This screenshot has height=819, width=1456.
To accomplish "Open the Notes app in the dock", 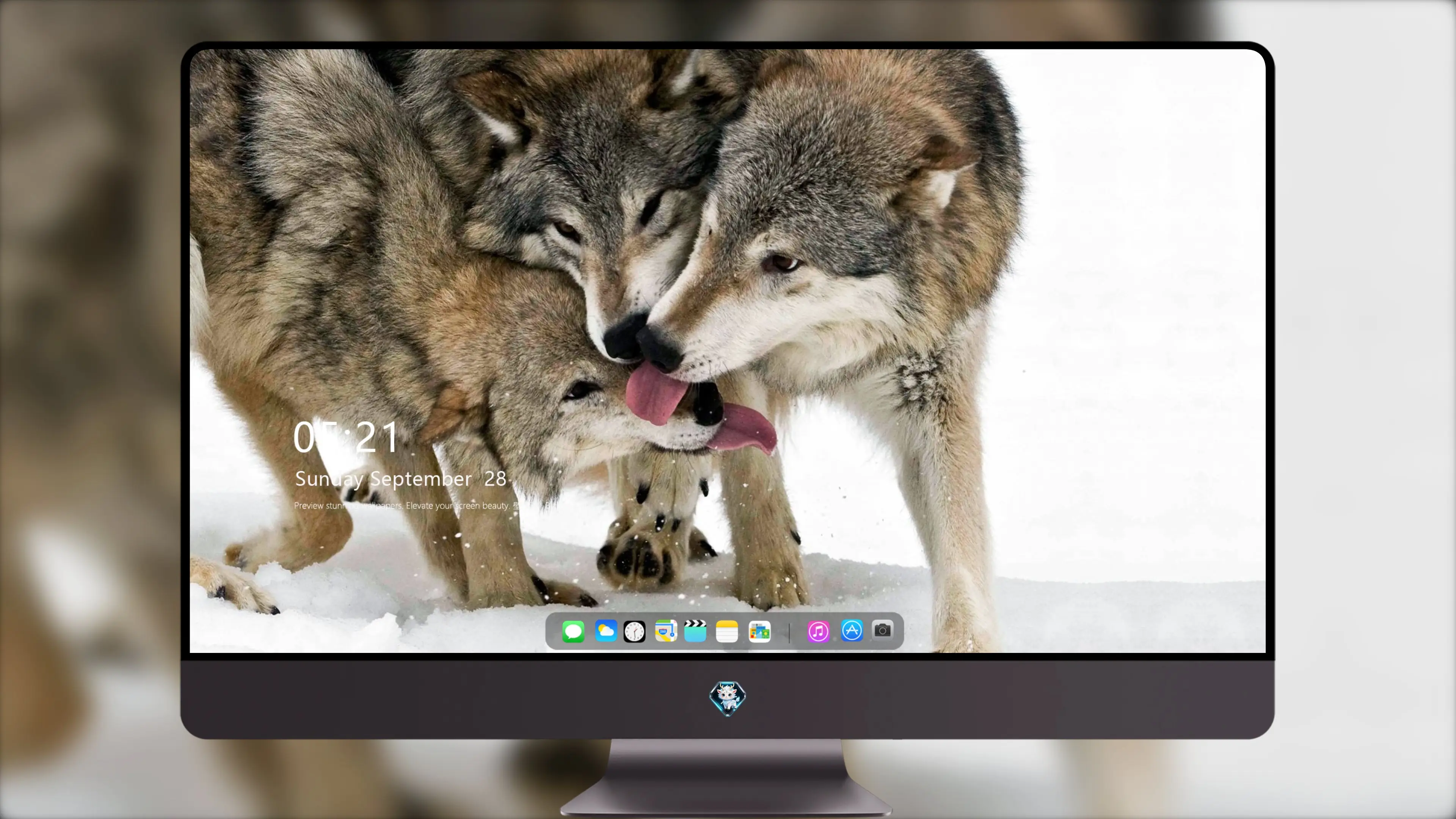I will (x=727, y=631).
